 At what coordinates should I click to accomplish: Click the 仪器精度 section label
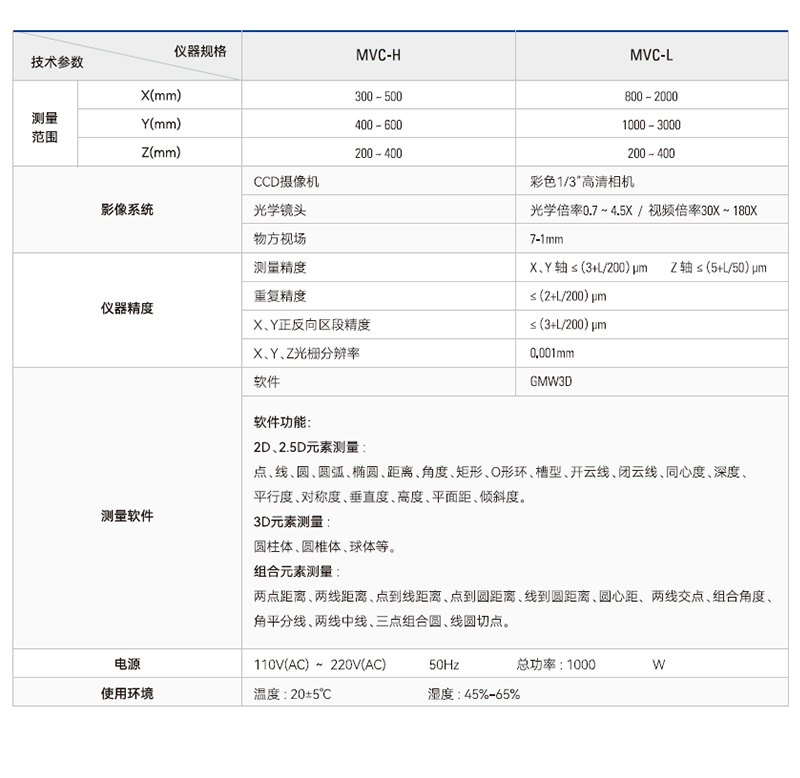(x=127, y=309)
